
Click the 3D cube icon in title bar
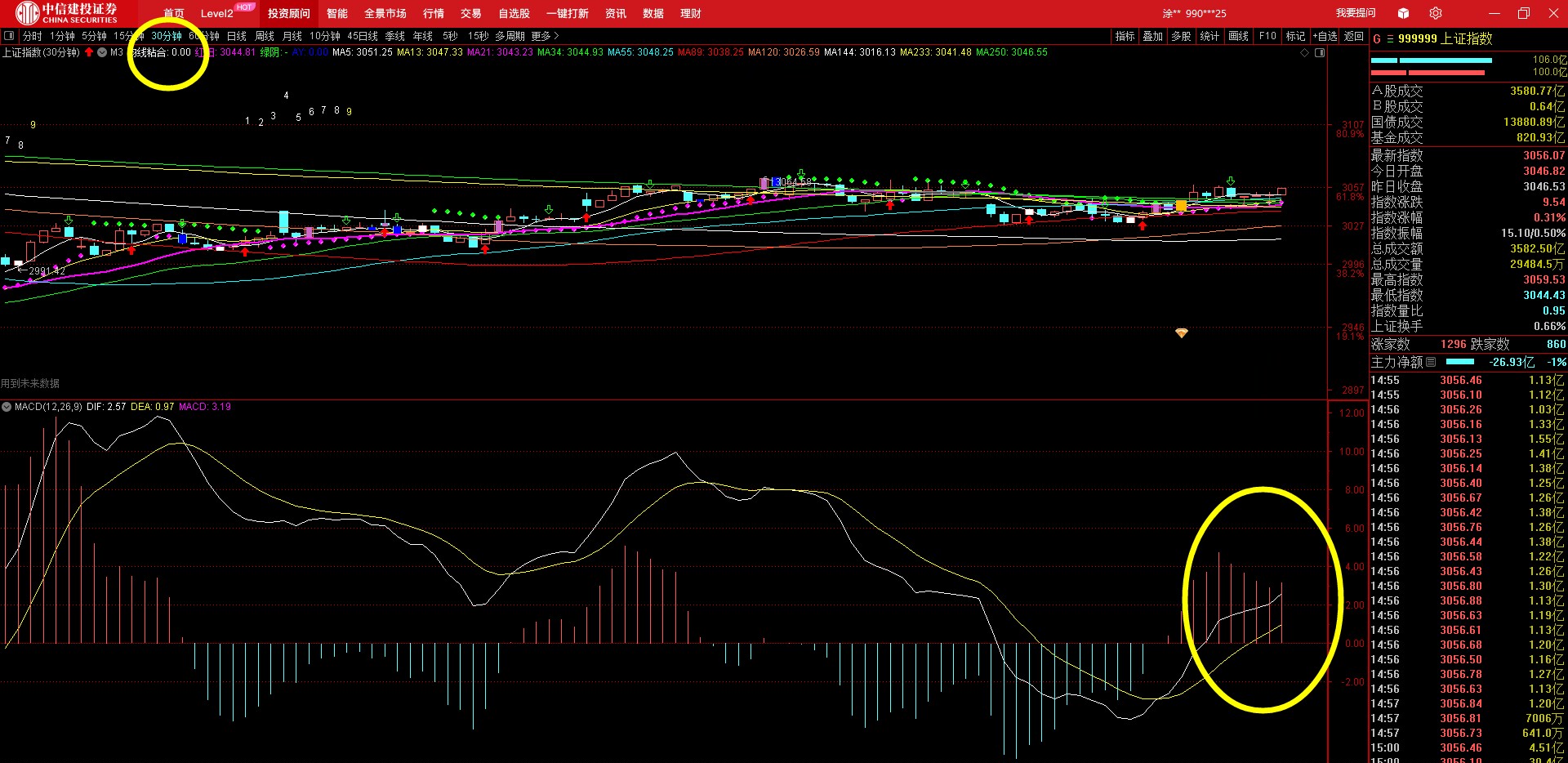click(1403, 13)
